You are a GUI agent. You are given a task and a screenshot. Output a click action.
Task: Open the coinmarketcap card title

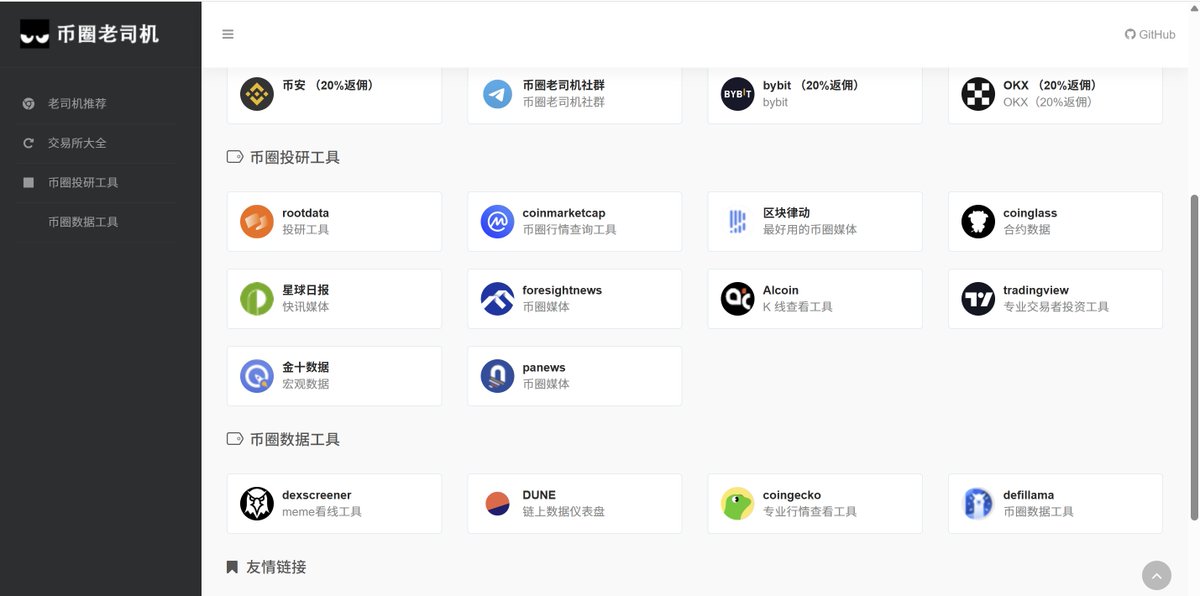[564, 213]
